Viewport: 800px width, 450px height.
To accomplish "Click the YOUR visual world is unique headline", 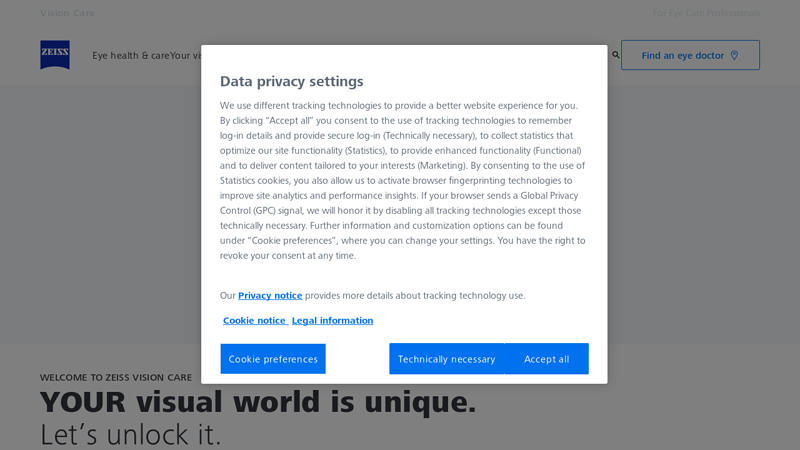I will (x=258, y=402).
